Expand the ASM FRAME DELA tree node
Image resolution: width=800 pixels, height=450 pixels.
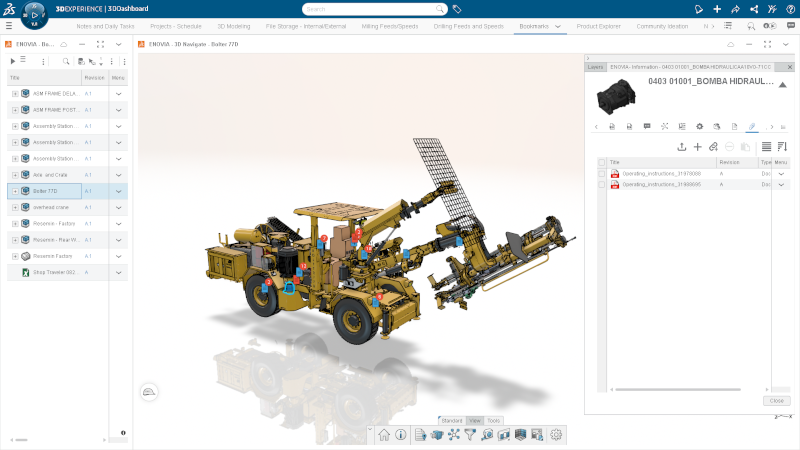point(15,94)
